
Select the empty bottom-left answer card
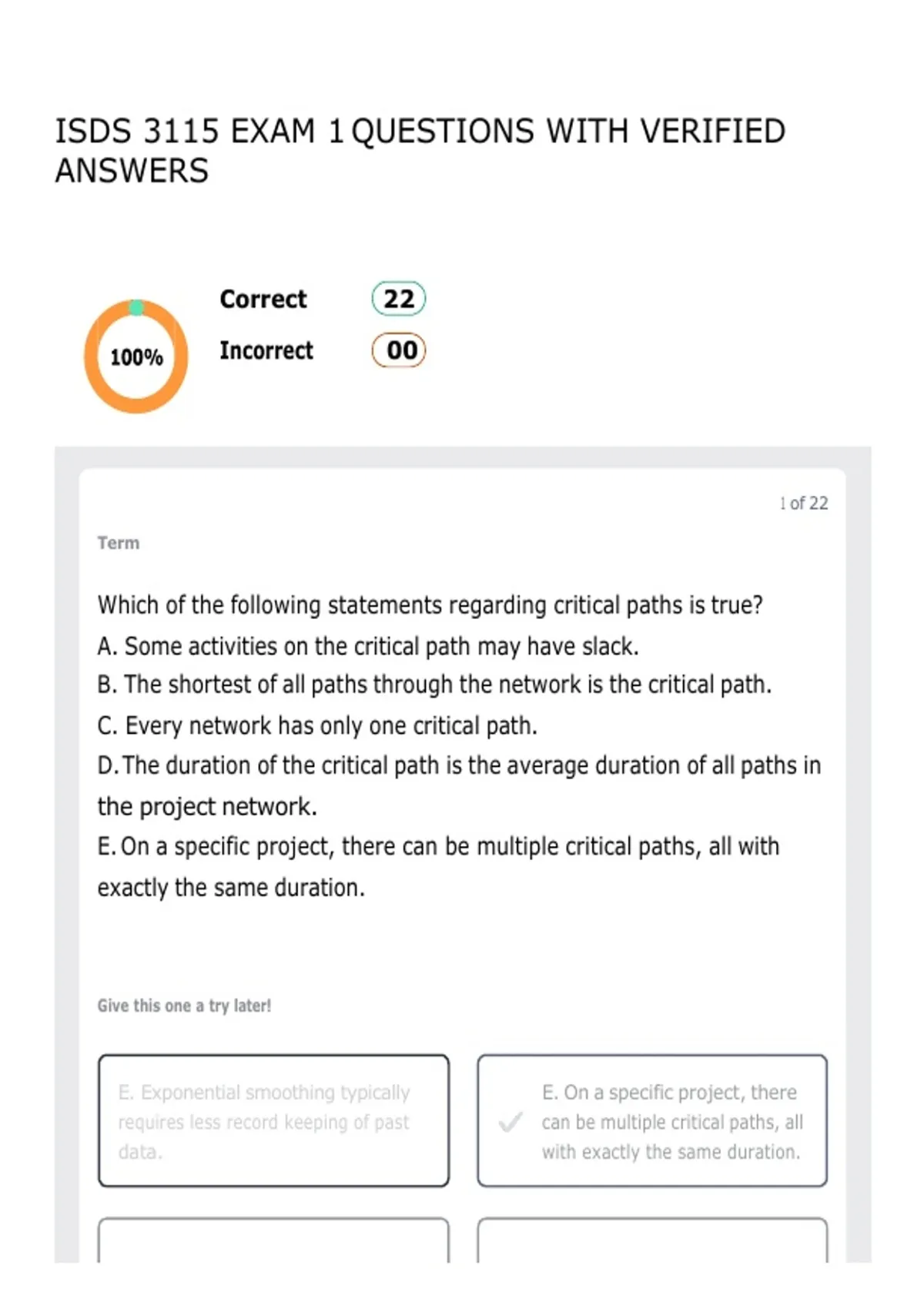(x=273, y=1240)
